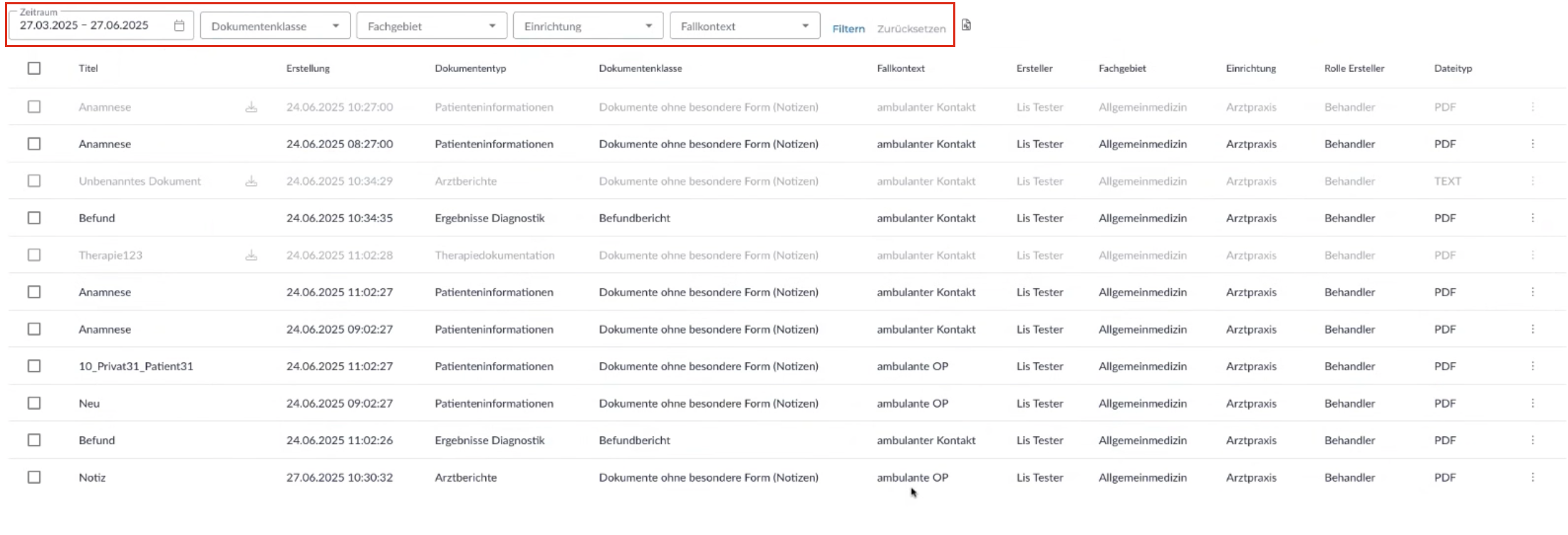Click the document export icon beside Zurücksetzen
The width and height of the screenshot is (1568, 535).
click(966, 26)
